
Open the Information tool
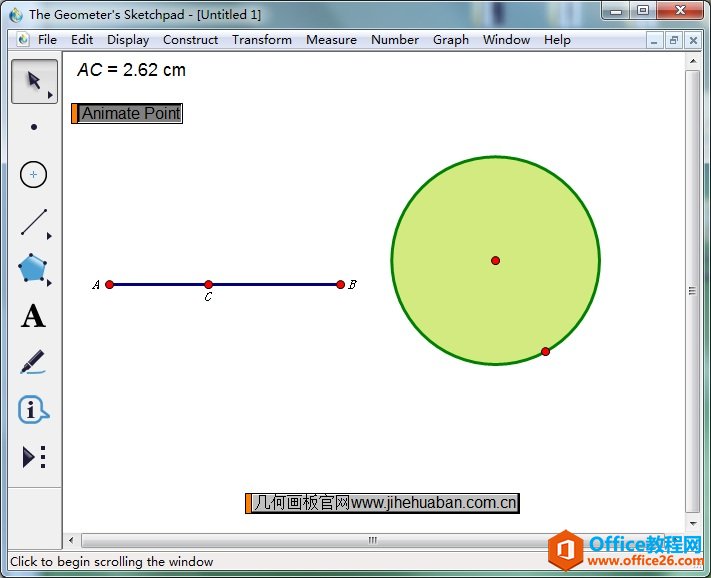[x=33, y=410]
